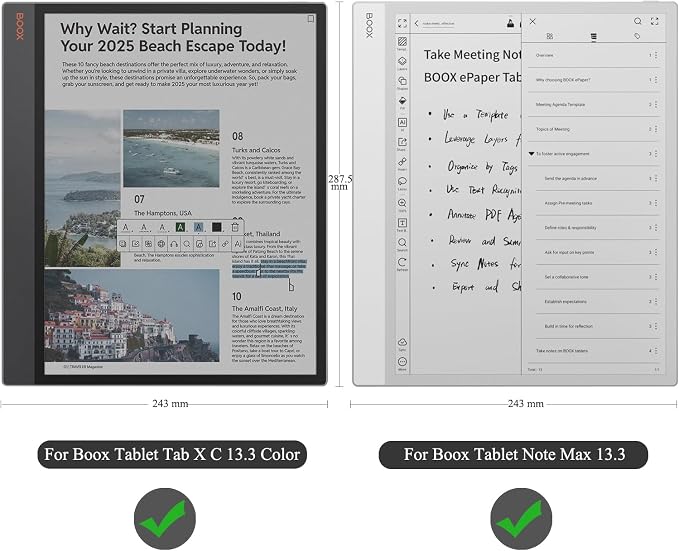Tap the magnifier search icon in selection popup
The width and height of the screenshot is (679, 551).
[187, 244]
